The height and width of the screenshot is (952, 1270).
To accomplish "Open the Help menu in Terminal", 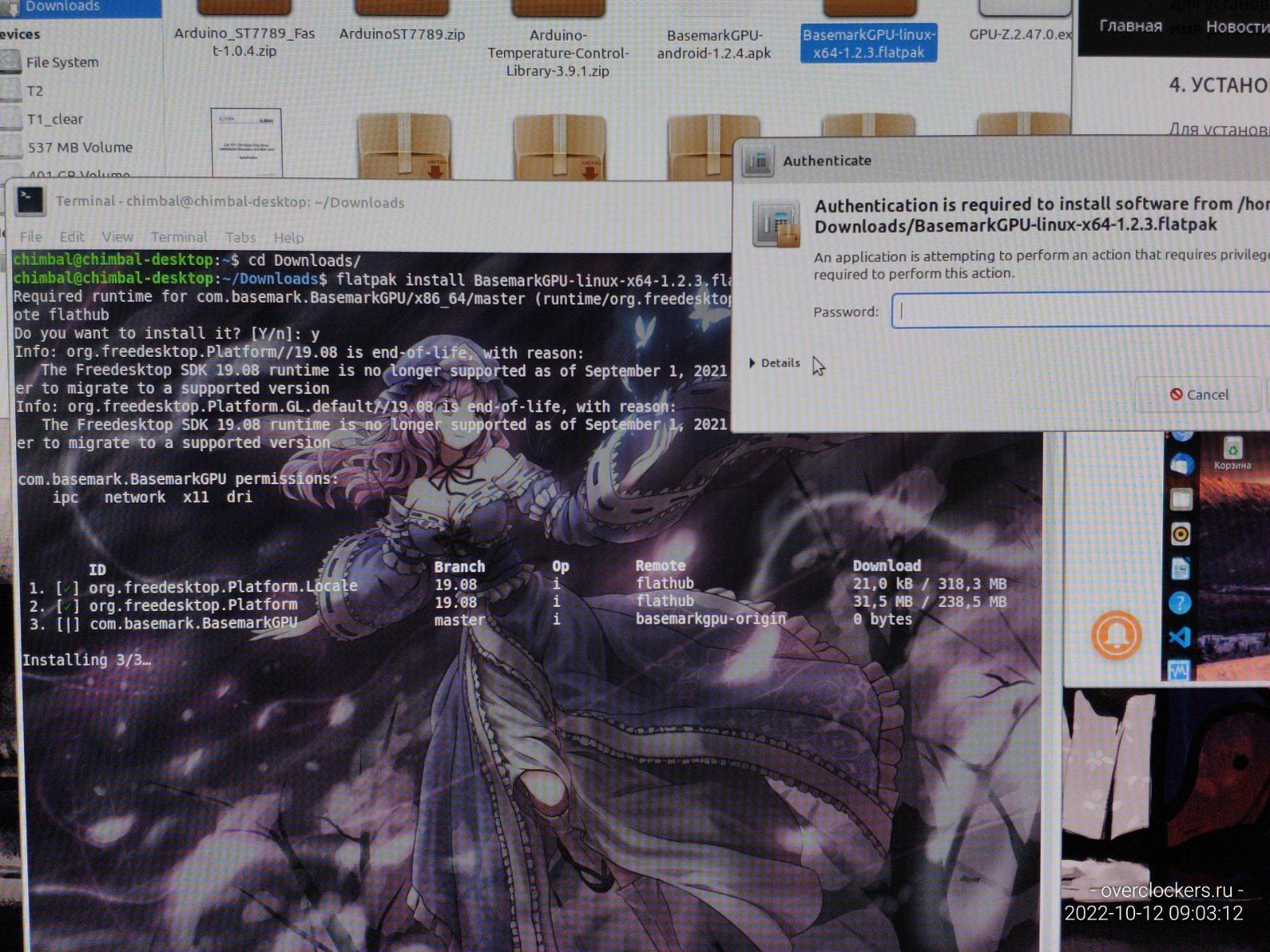I will 289,238.
